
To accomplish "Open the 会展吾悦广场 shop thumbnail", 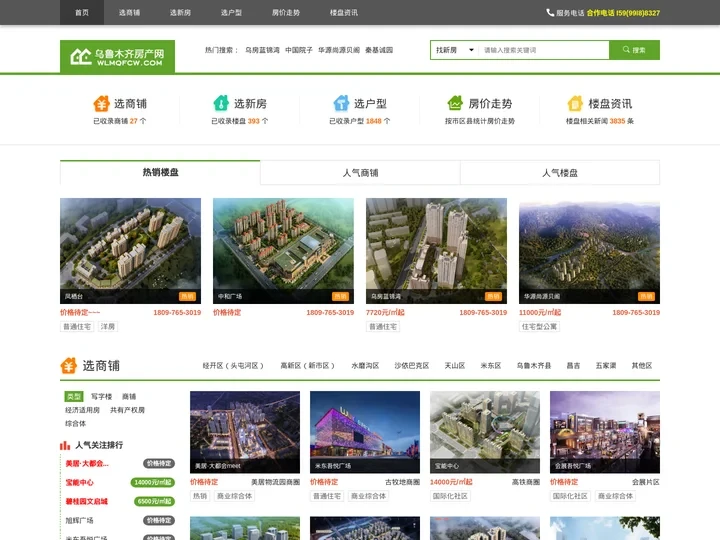I will (x=605, y=432).
